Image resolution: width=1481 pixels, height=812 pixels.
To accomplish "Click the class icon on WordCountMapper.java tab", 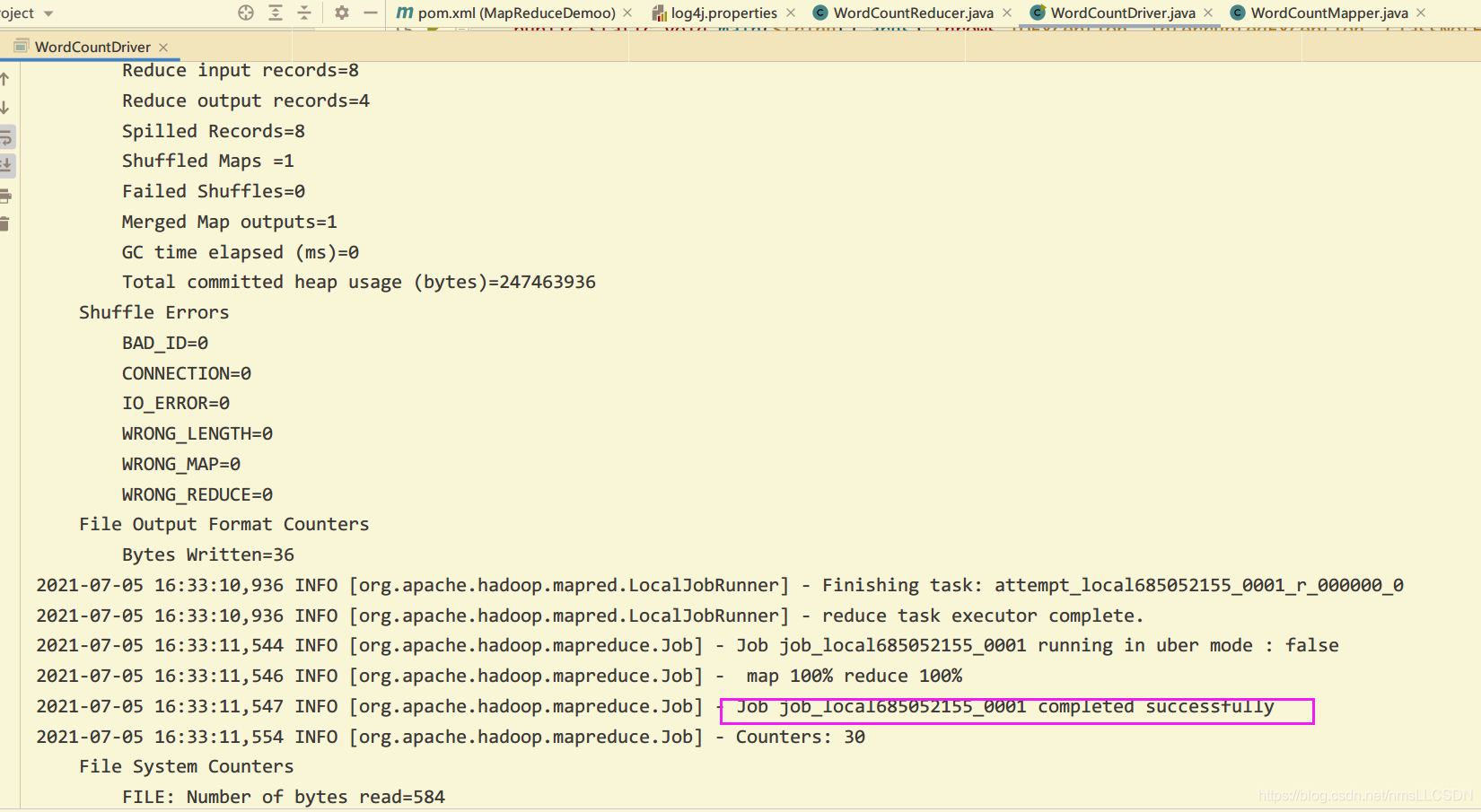I will click(x=1238, y=13).
